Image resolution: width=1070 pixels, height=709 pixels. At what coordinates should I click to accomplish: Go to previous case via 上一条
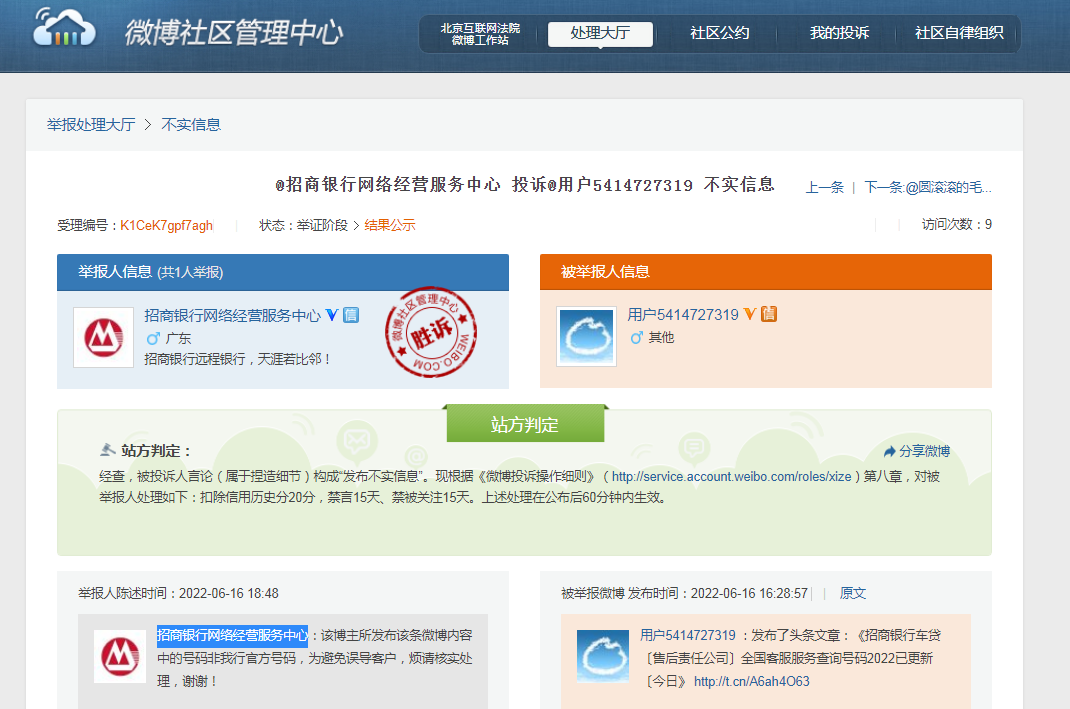824,188
